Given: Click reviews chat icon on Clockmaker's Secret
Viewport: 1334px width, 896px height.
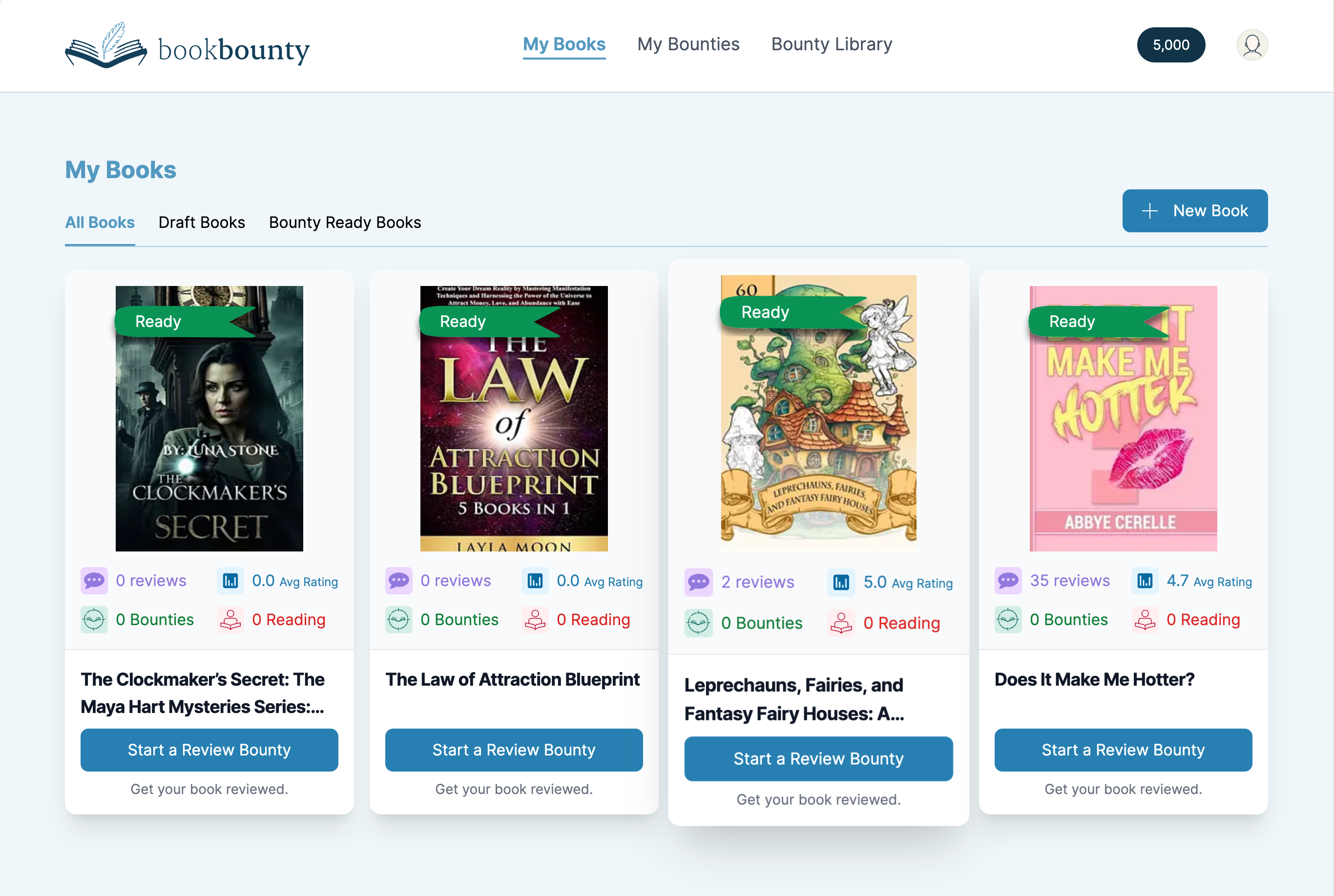Looking at the screenshot, I should click(x=94, y=581).
